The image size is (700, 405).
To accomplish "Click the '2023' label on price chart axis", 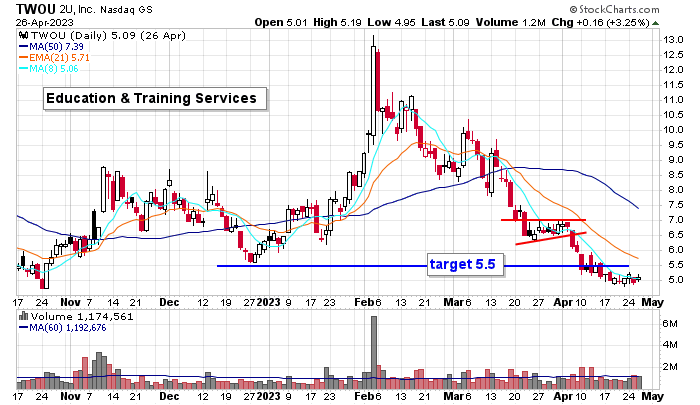I will coord(268,302).
